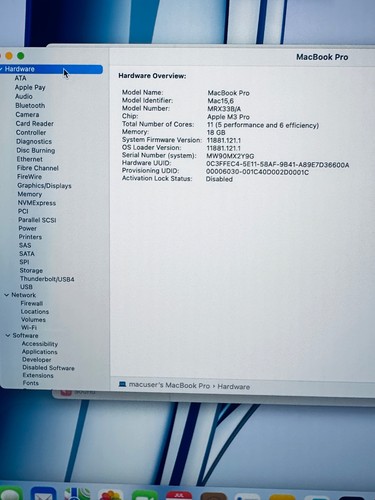Click the Hardware UUID value
The width and height of the screenshot is (375, 500).
[277, 164]
